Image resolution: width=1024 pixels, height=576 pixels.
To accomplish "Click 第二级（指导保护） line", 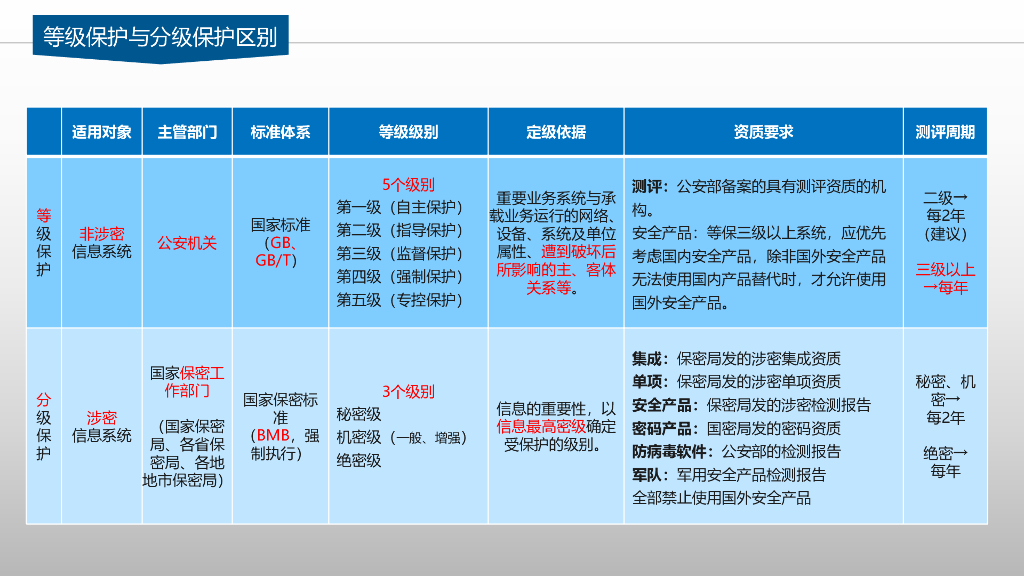I will pos(400,231).
